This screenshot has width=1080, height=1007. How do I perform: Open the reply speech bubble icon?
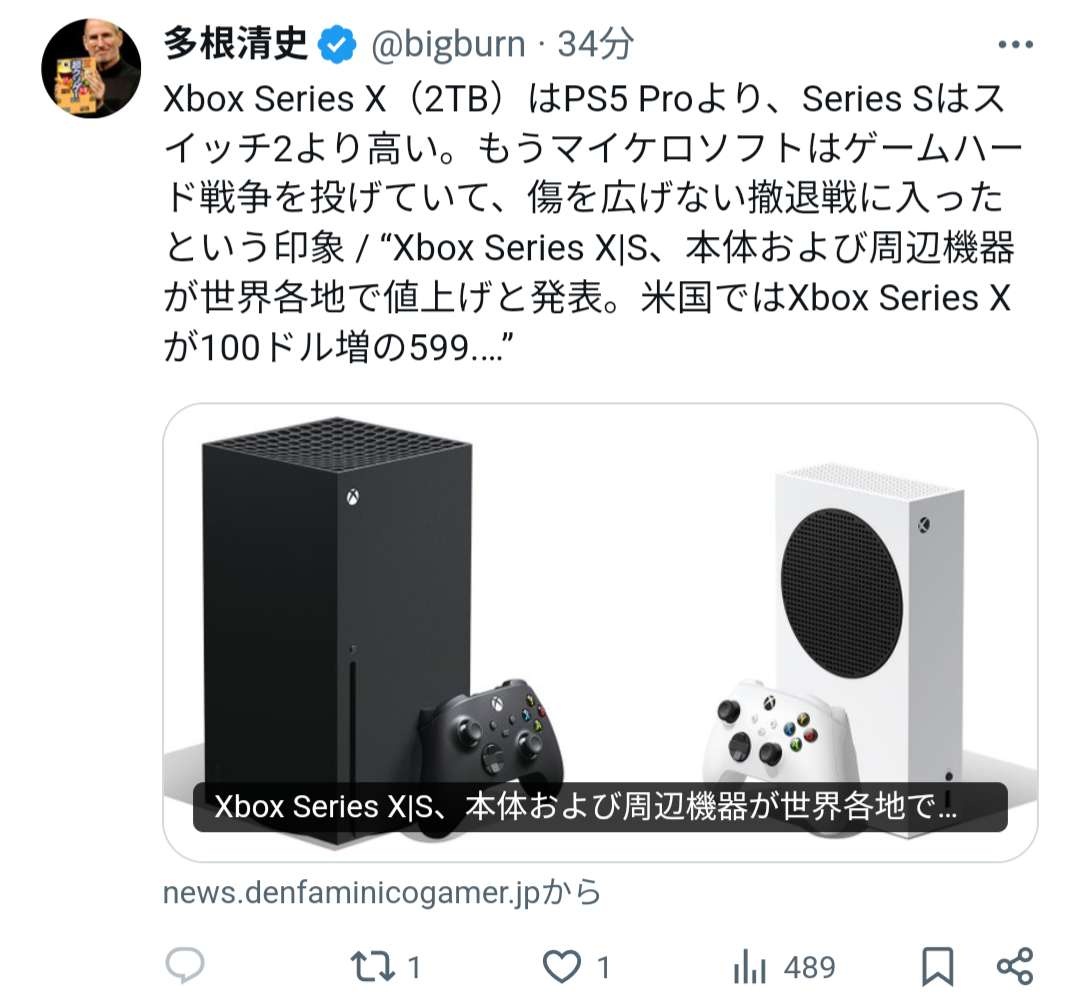click(x=185, y=966)
